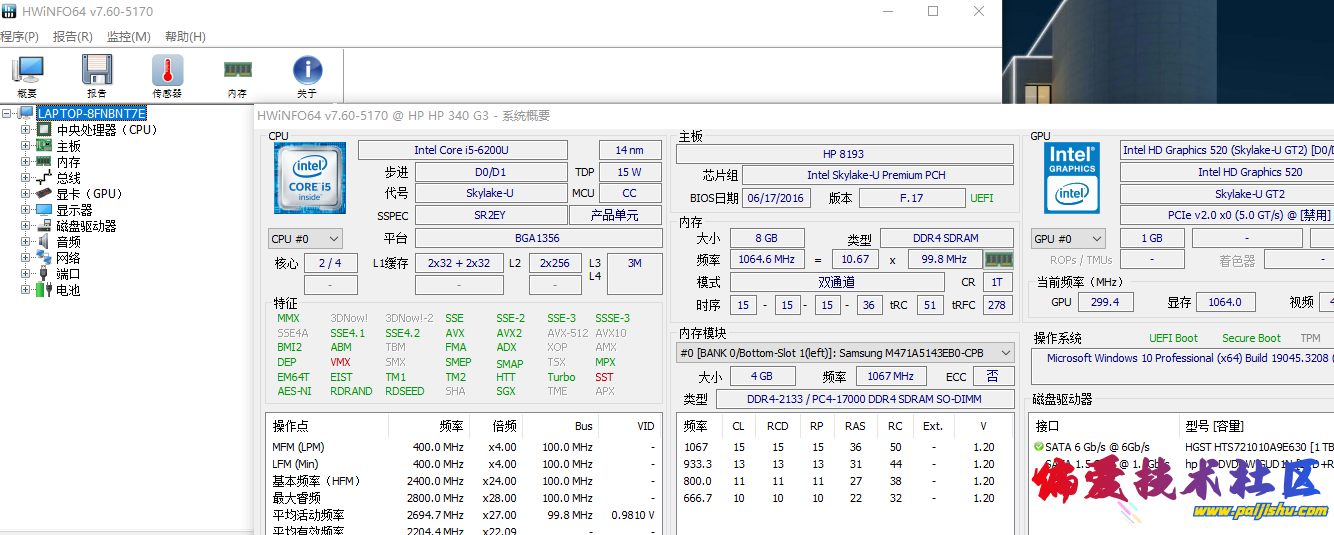Open the GPU #0 selector dropdown
The width and height of the screenshot is (1334, 535).
tap(1068, 239)
